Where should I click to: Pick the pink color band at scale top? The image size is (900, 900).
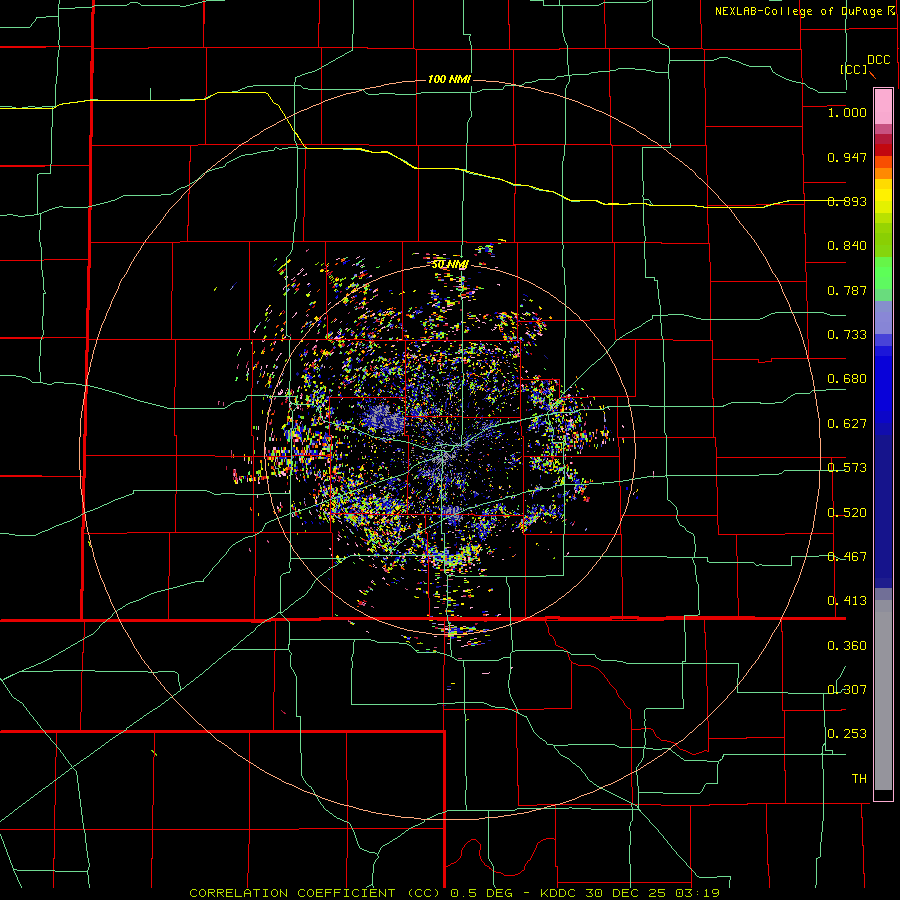coord(883,106)
